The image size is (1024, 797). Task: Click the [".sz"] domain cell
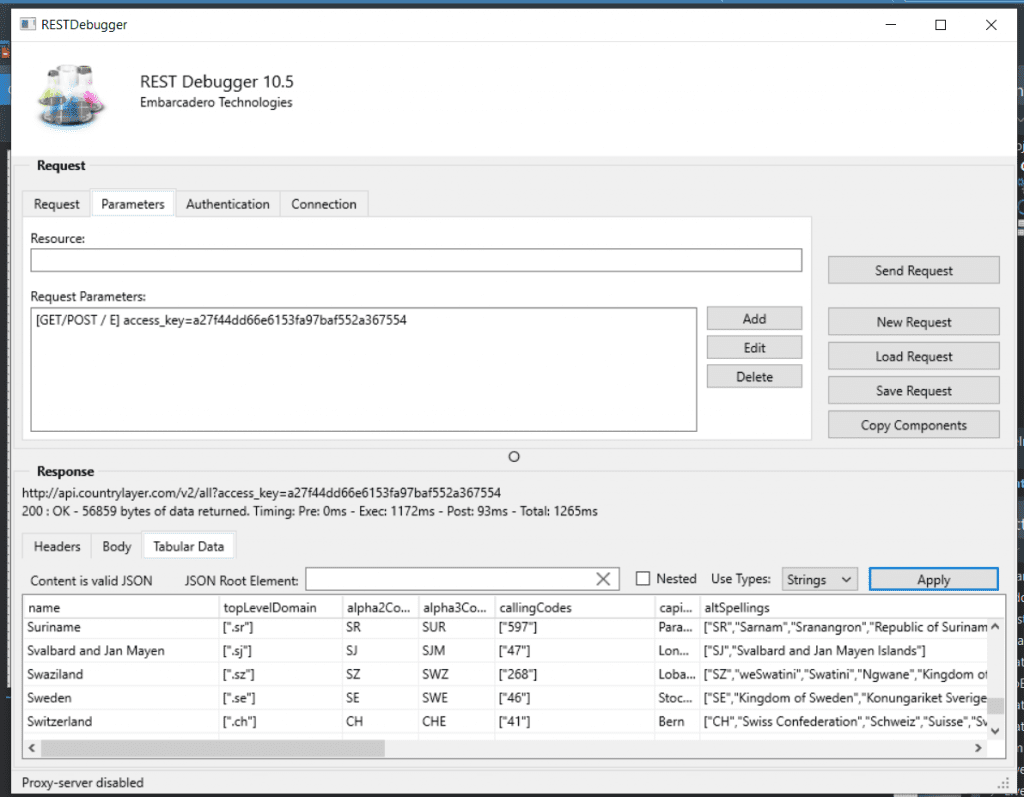point(281,674)
